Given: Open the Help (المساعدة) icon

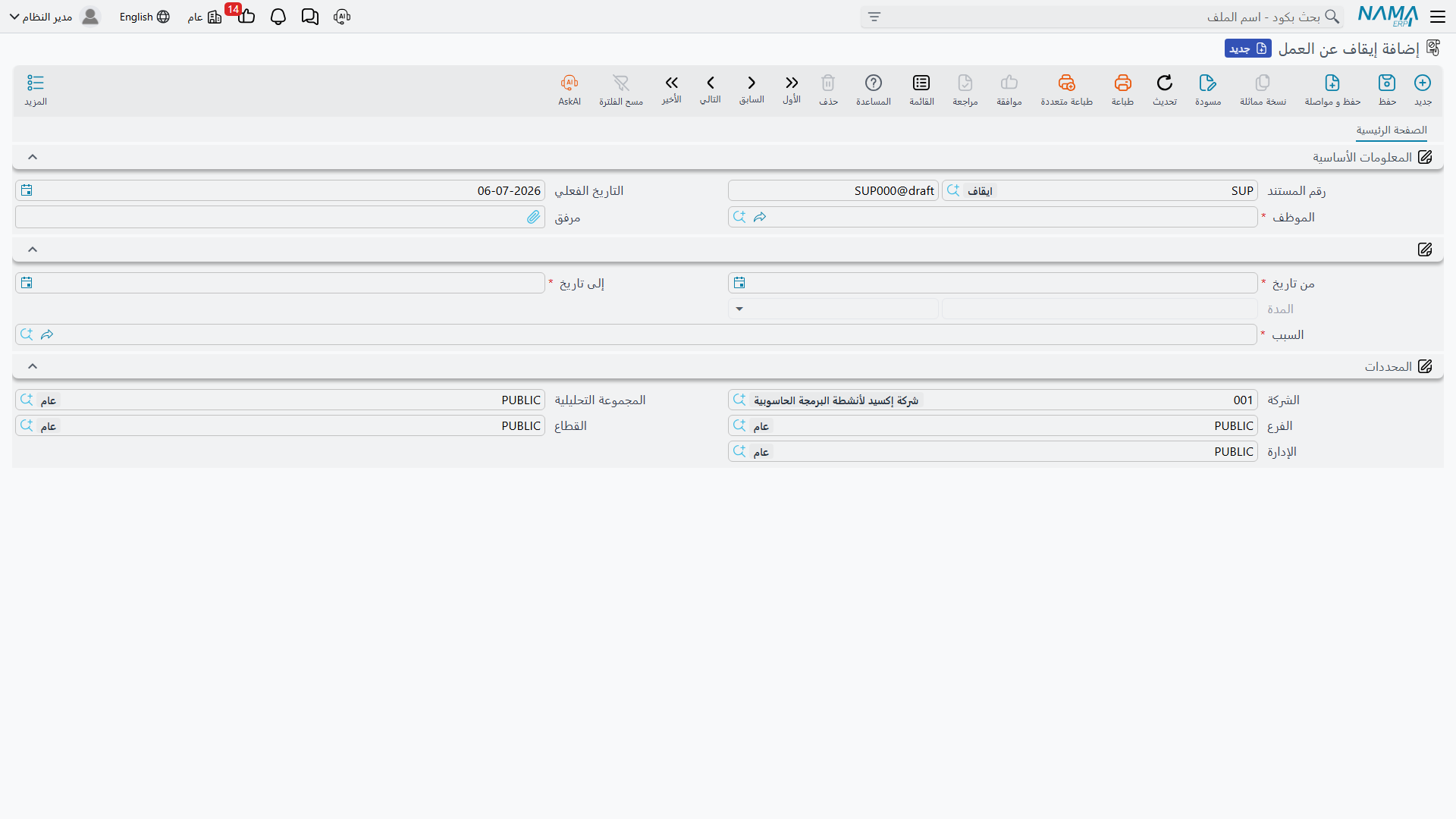Looking at the screenshot, I should (874, 83).
